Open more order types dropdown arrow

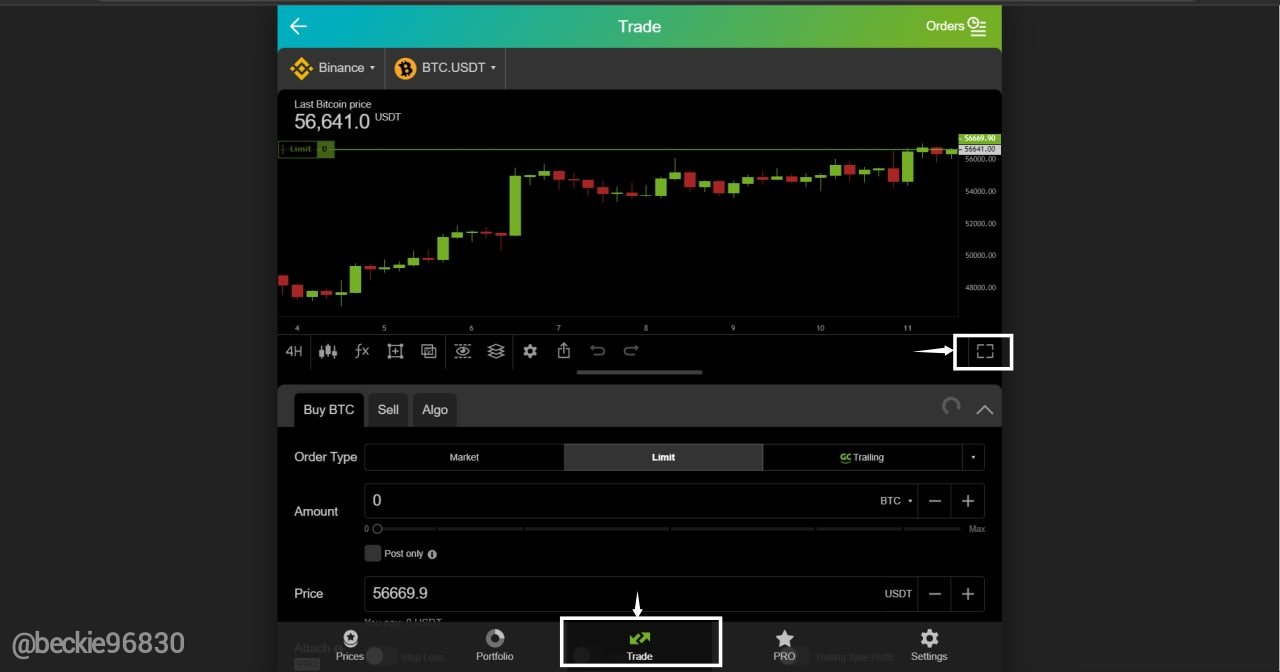[x=973, y=457]
